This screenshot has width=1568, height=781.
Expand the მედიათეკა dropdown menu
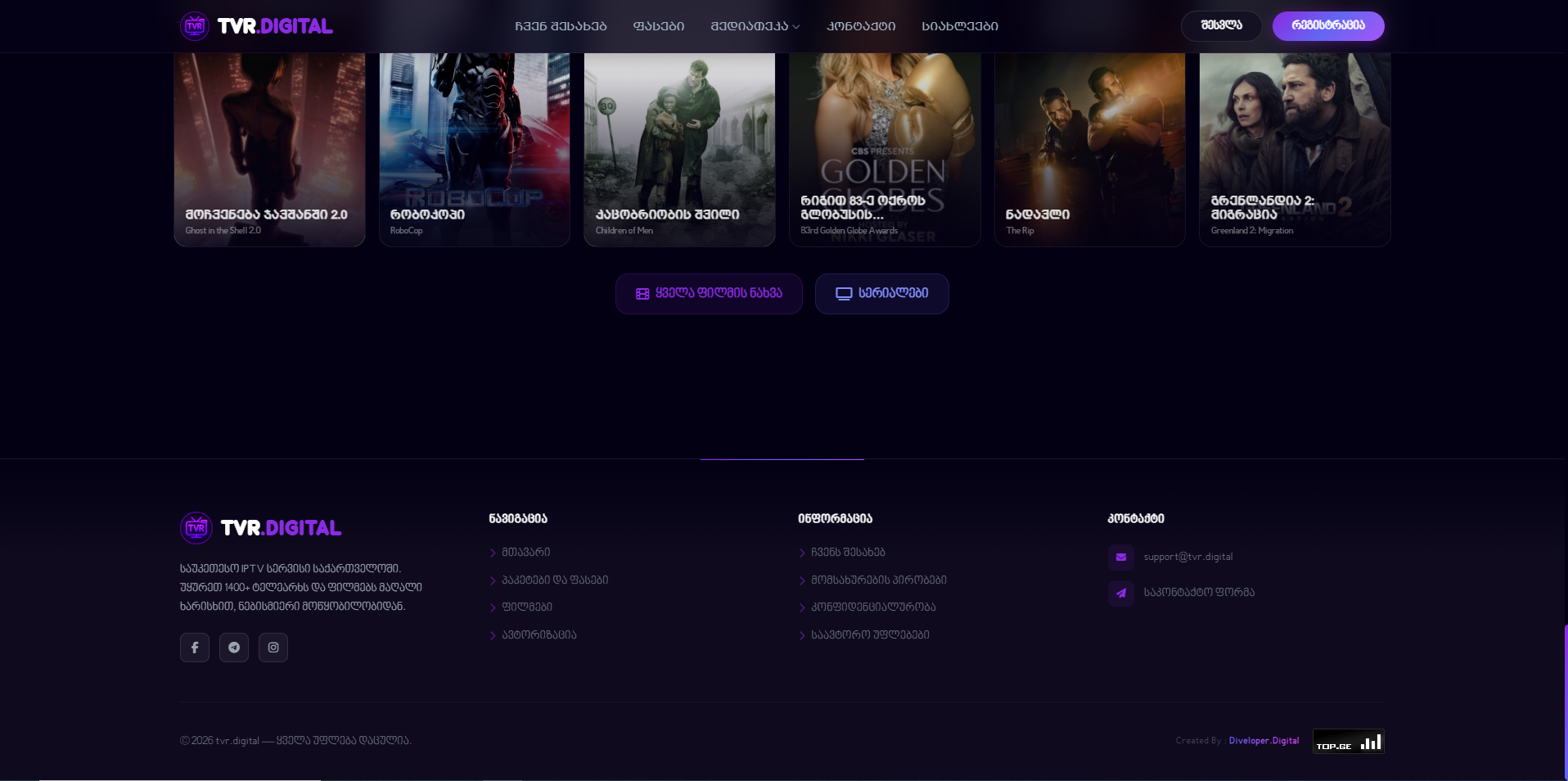coord(755,26)
